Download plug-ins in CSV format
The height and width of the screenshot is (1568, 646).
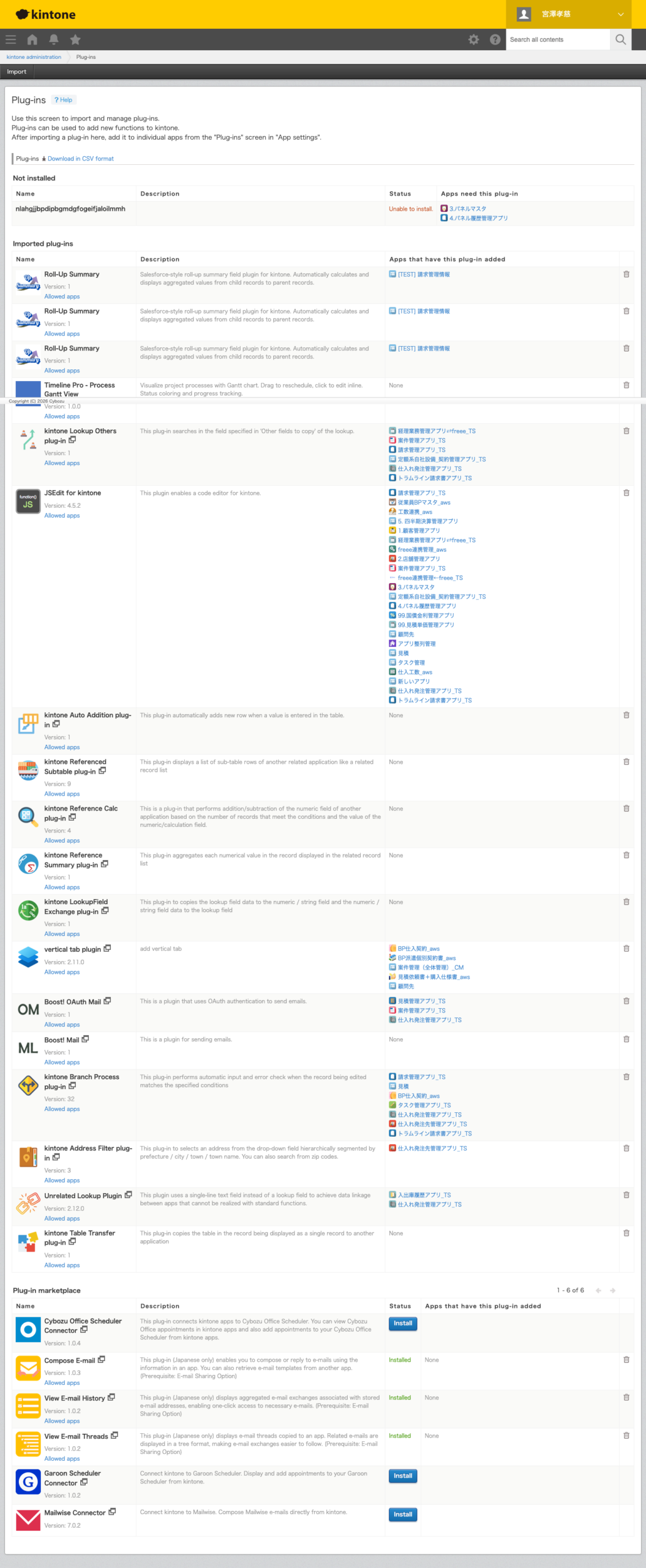click(x=80, y=159)
